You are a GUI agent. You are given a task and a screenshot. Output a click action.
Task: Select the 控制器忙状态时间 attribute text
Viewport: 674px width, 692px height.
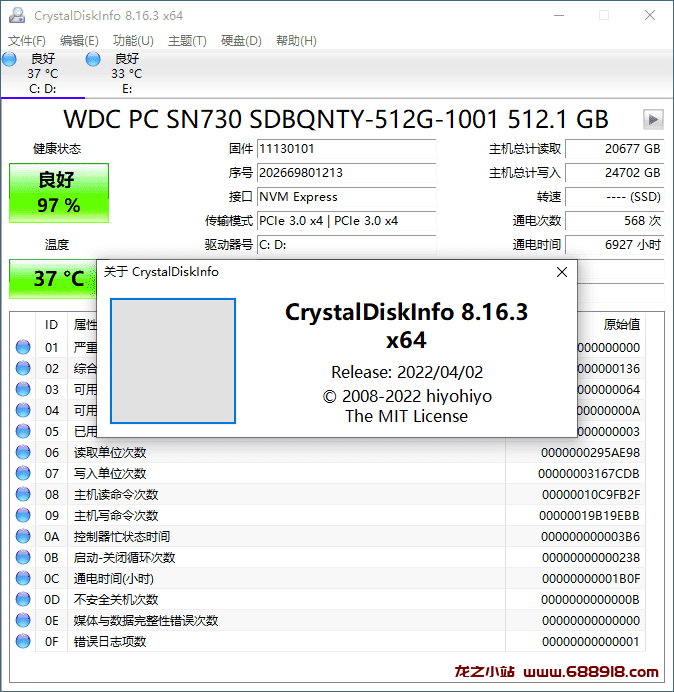click(122, 537)
